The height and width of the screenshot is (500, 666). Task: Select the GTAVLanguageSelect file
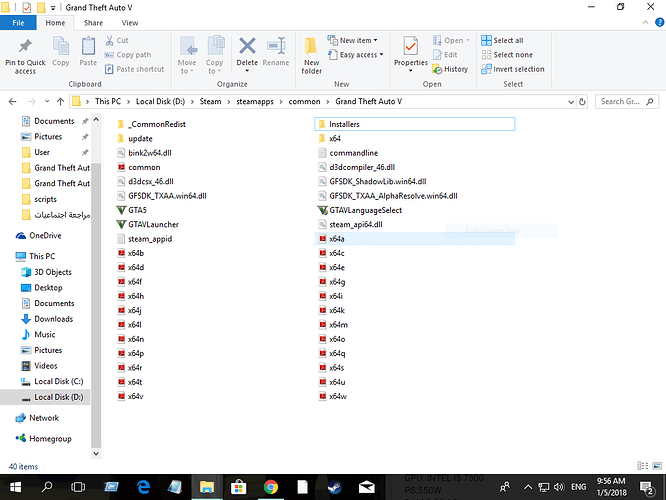pyautogui.click(x=360, y=210)
